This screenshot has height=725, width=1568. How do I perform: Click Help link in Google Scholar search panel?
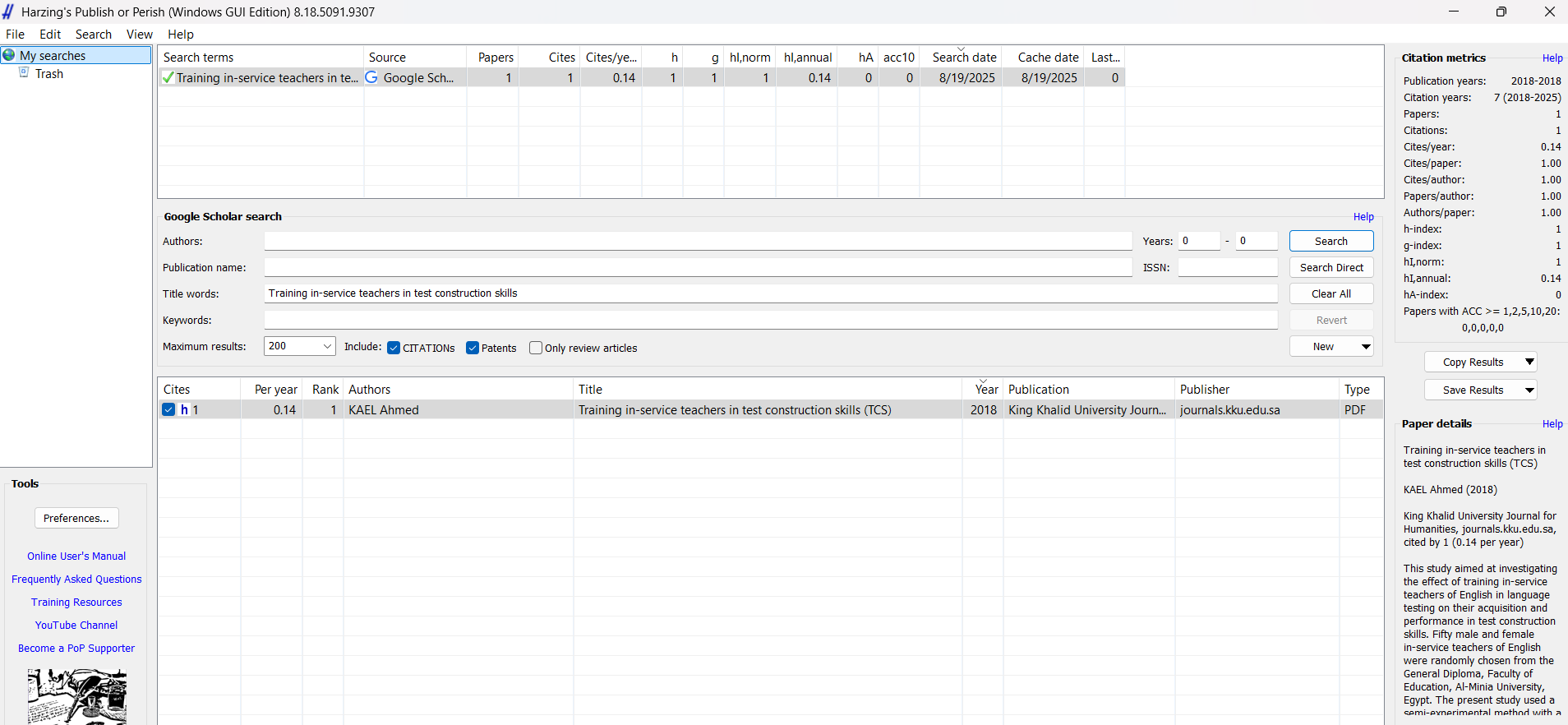(1363, 216)
